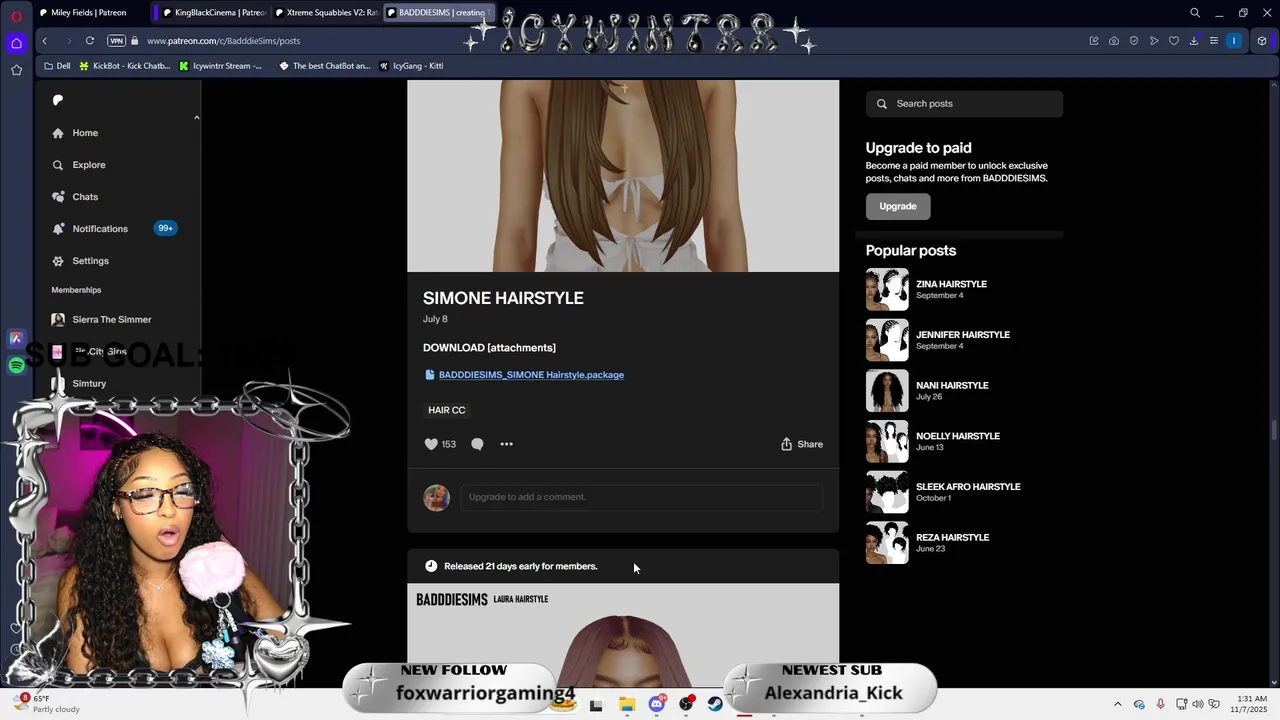Open ad blocker shield icon
The width and height of the screenshot is (1280, 720).
1134,41
